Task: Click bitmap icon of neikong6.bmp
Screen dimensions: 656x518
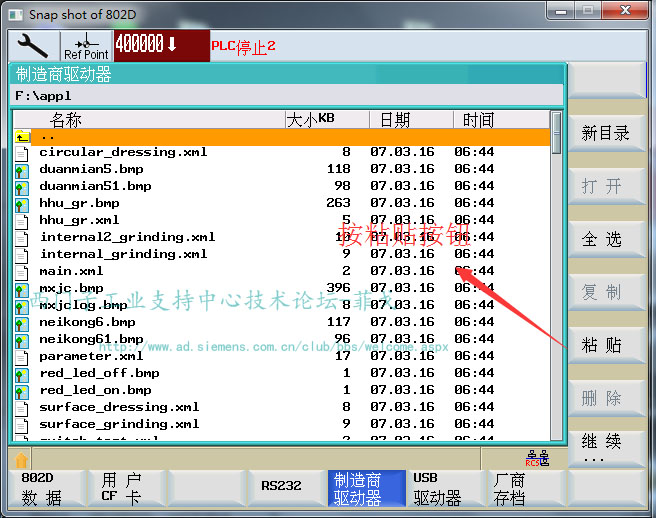Action: (22, 324)
